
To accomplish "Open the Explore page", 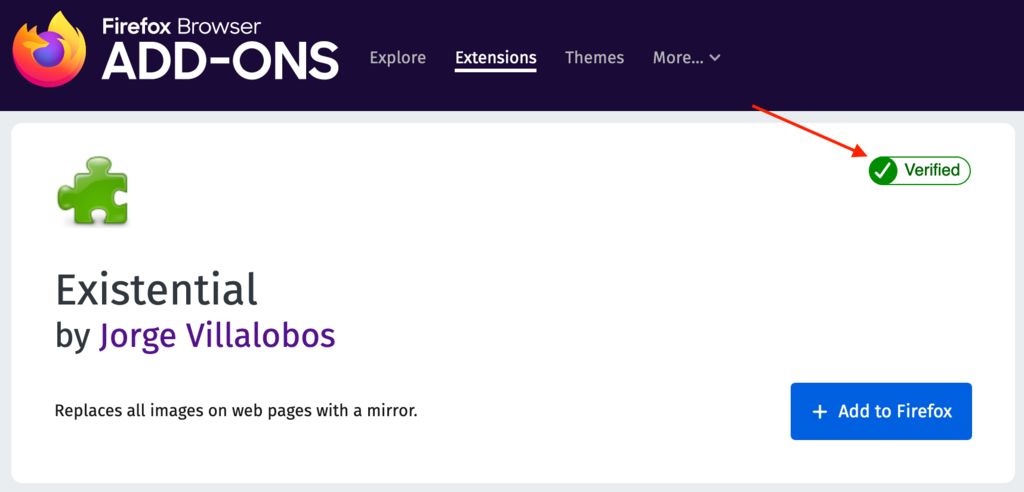I will pyautogui.click(x=397, y=58).
